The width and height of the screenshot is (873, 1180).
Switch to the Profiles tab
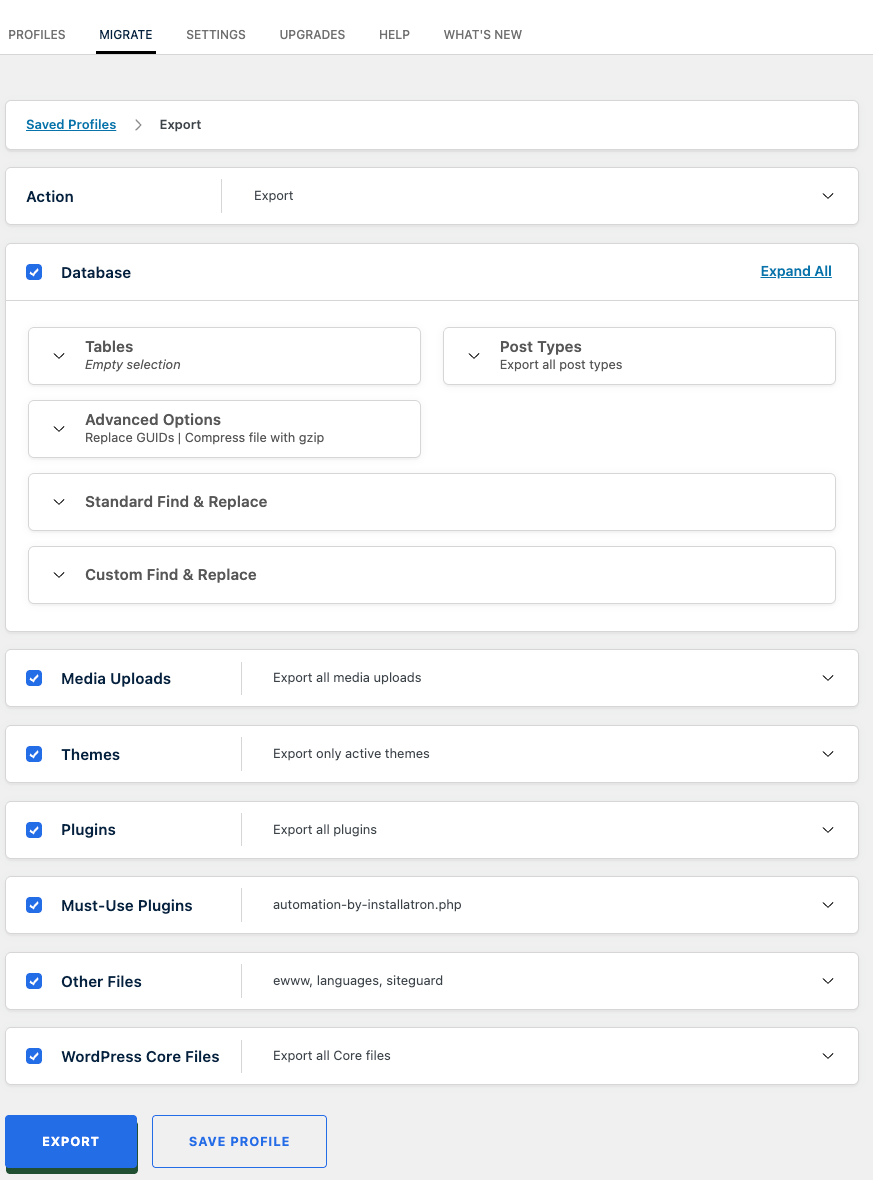pos(37,35)
